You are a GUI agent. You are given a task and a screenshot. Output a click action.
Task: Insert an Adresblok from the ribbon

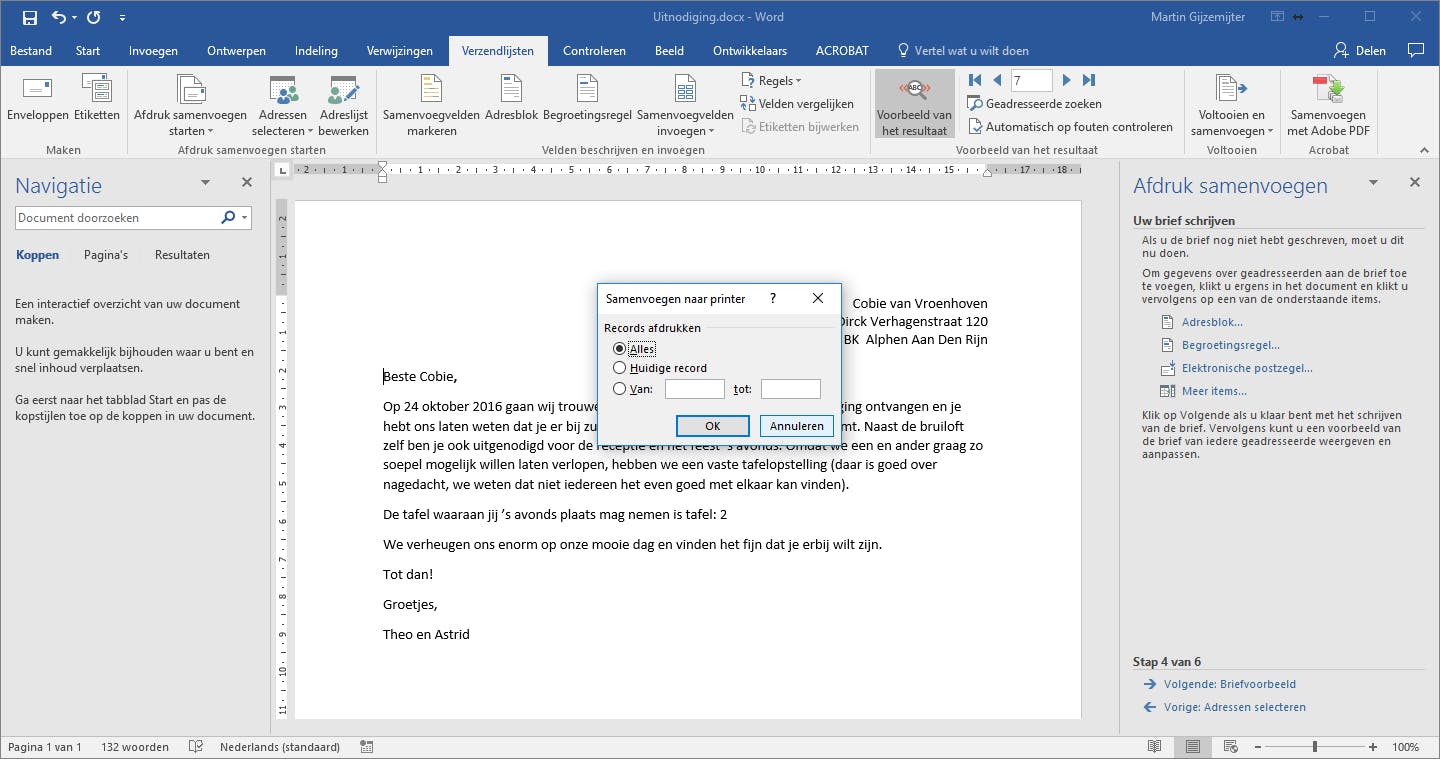click(510, 92)
